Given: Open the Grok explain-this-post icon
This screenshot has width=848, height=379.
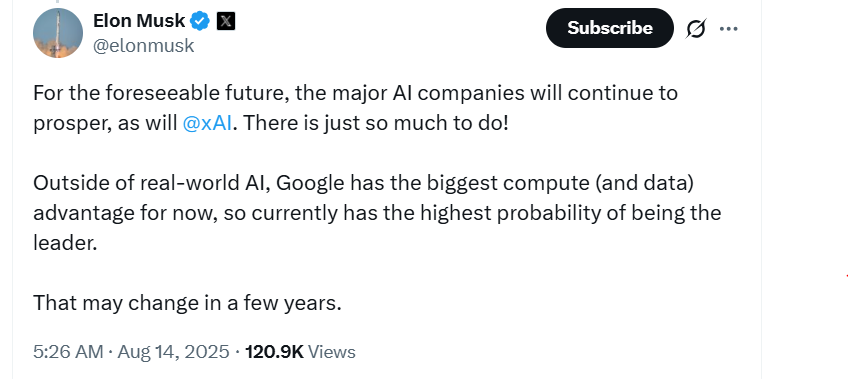Looking at the screenshot, I should pyautogui.click(x=695, y=29).
